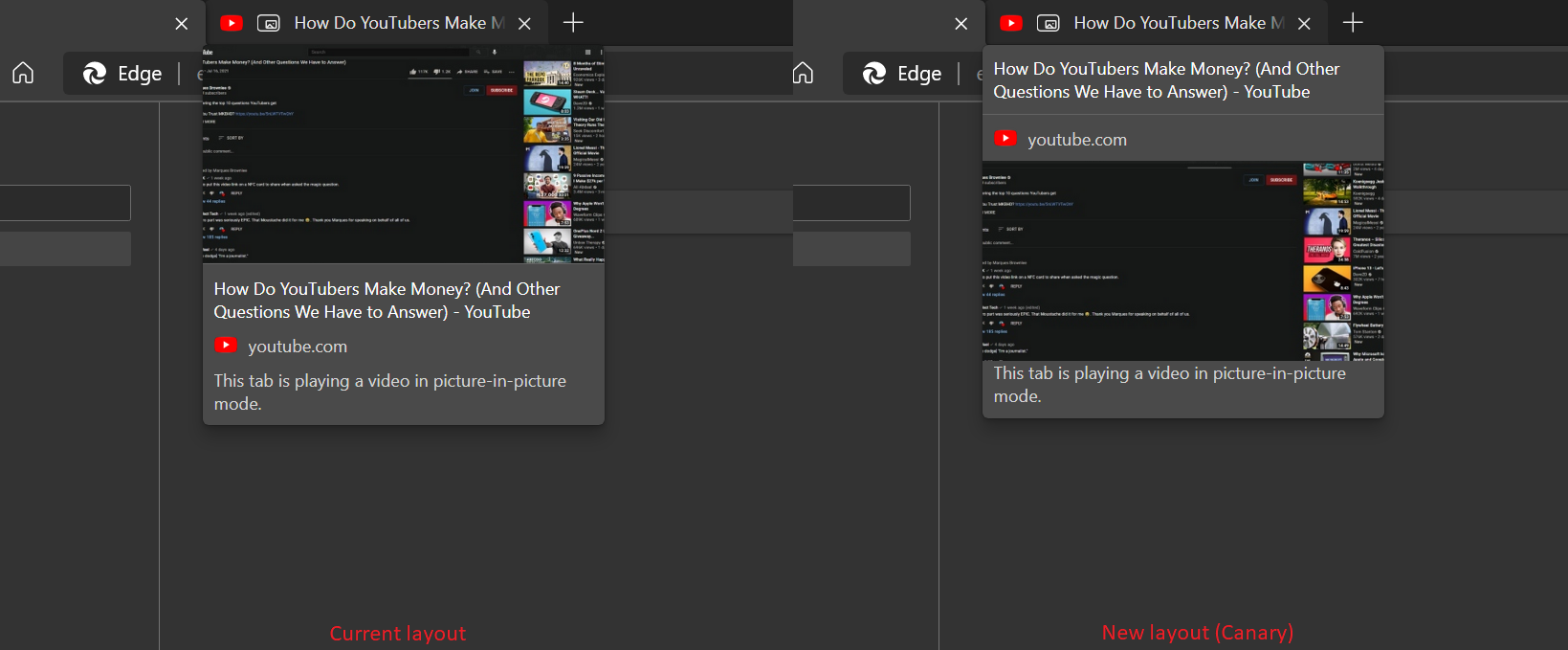Screen dimensions: 1568x650
Task: Select 'How Do YouTubers Make M' tab in Current layout
Action: [x=377, y=23]
